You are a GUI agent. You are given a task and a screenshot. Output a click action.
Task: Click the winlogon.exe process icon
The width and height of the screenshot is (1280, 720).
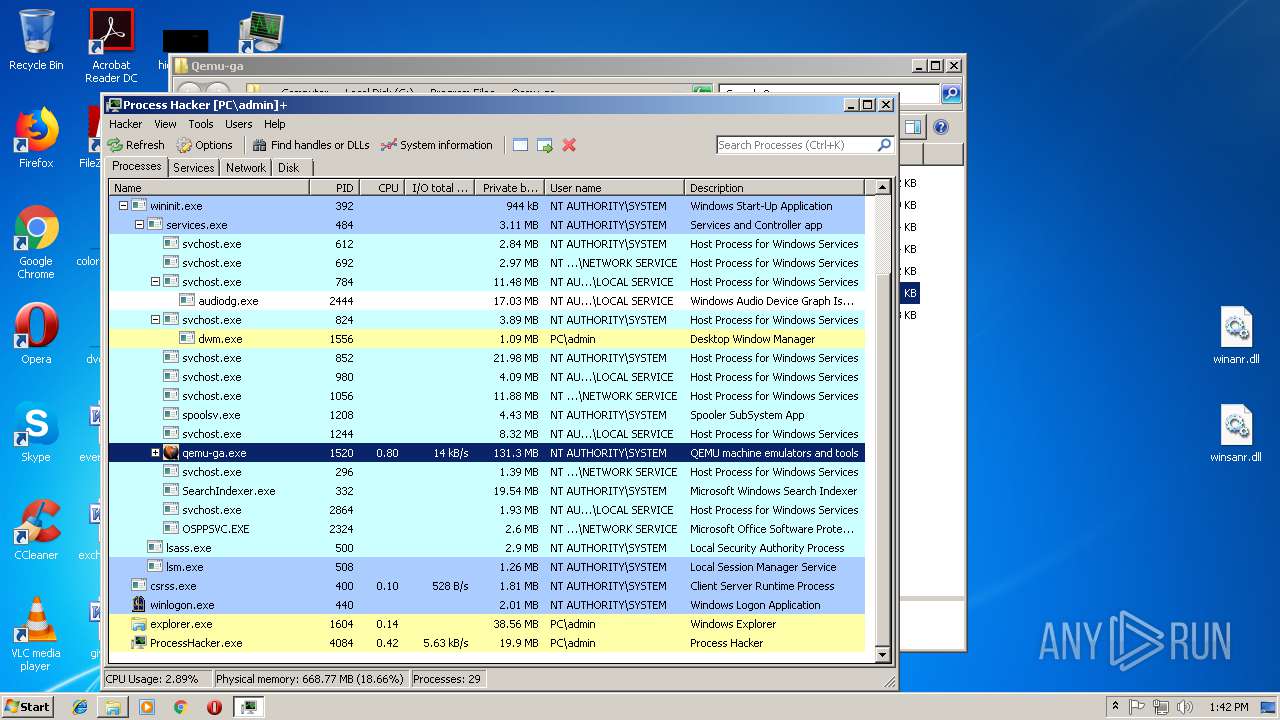(x=139, y=605)
